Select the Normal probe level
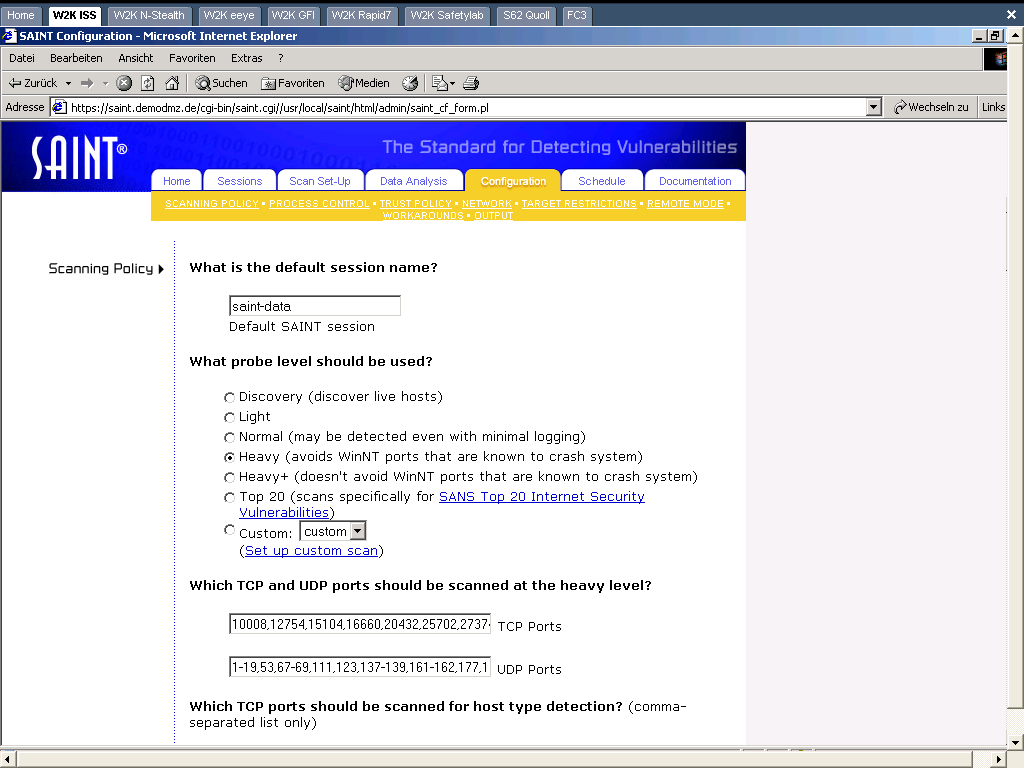The width and height of the screenshot is (1024, 768). pos(229,438)
